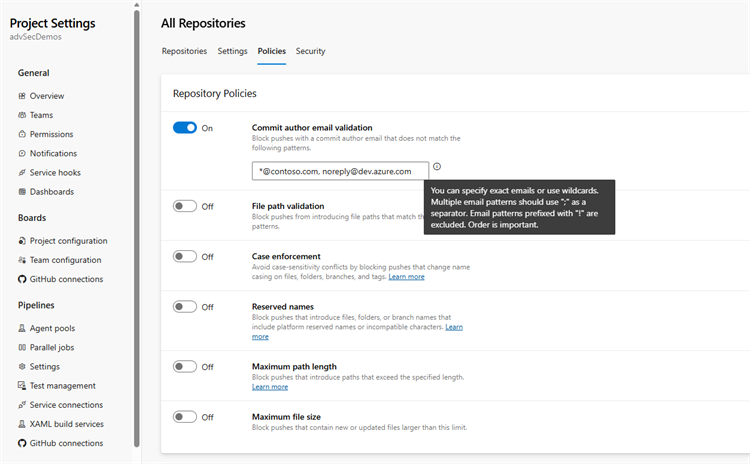The height and width of the screenshot is (464, 750).
Task: Click the Commit author email validation label
Action: 312,128
